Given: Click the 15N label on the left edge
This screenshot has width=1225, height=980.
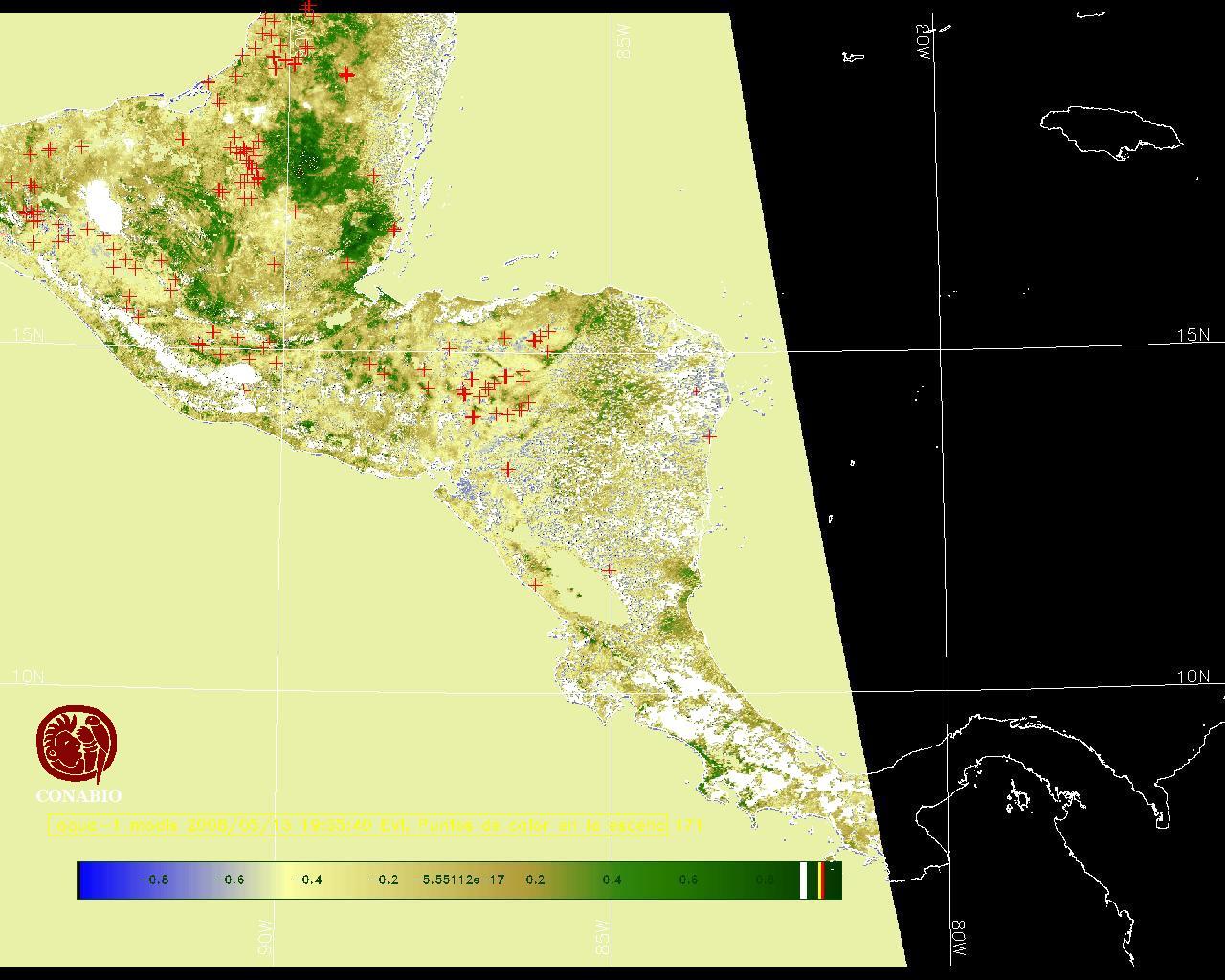Looking at the screenshot, I should (28, 335).
